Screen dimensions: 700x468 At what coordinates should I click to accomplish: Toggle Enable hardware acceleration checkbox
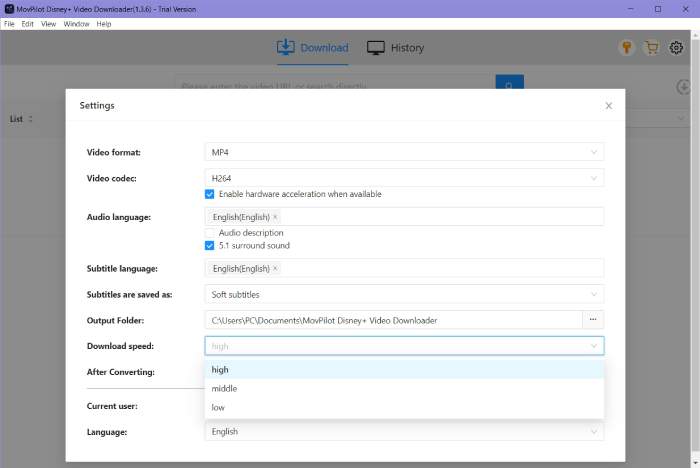(x=209, y=194)
